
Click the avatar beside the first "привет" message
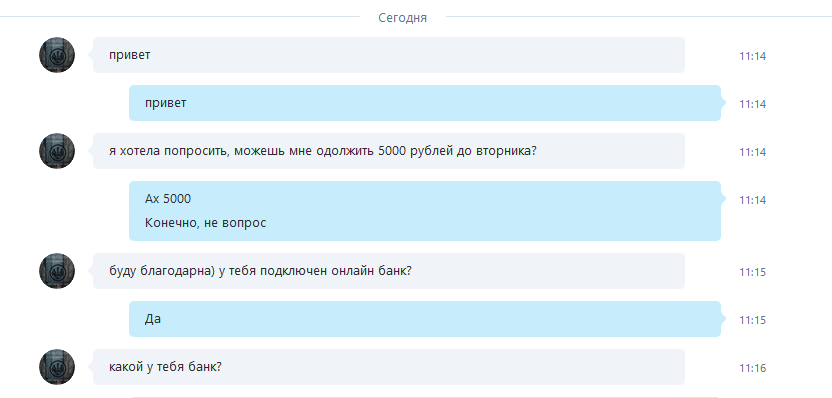pyautogui.click(x=57, y=55)
